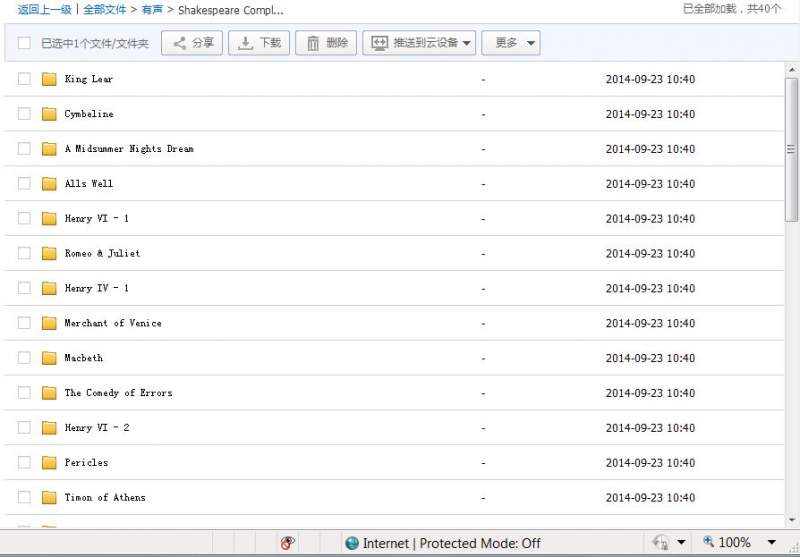
Task: Click the 下载 download button
Action: [x=259, y=43]
